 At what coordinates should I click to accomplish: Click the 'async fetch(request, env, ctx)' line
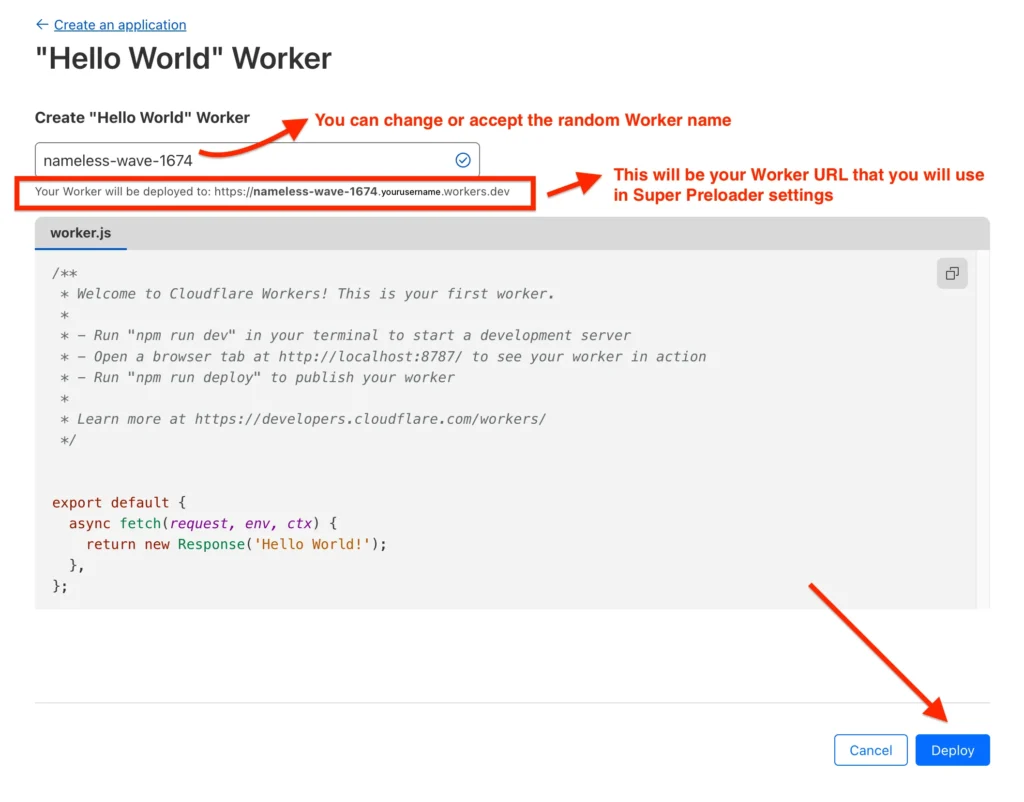(x=202, y=523)
